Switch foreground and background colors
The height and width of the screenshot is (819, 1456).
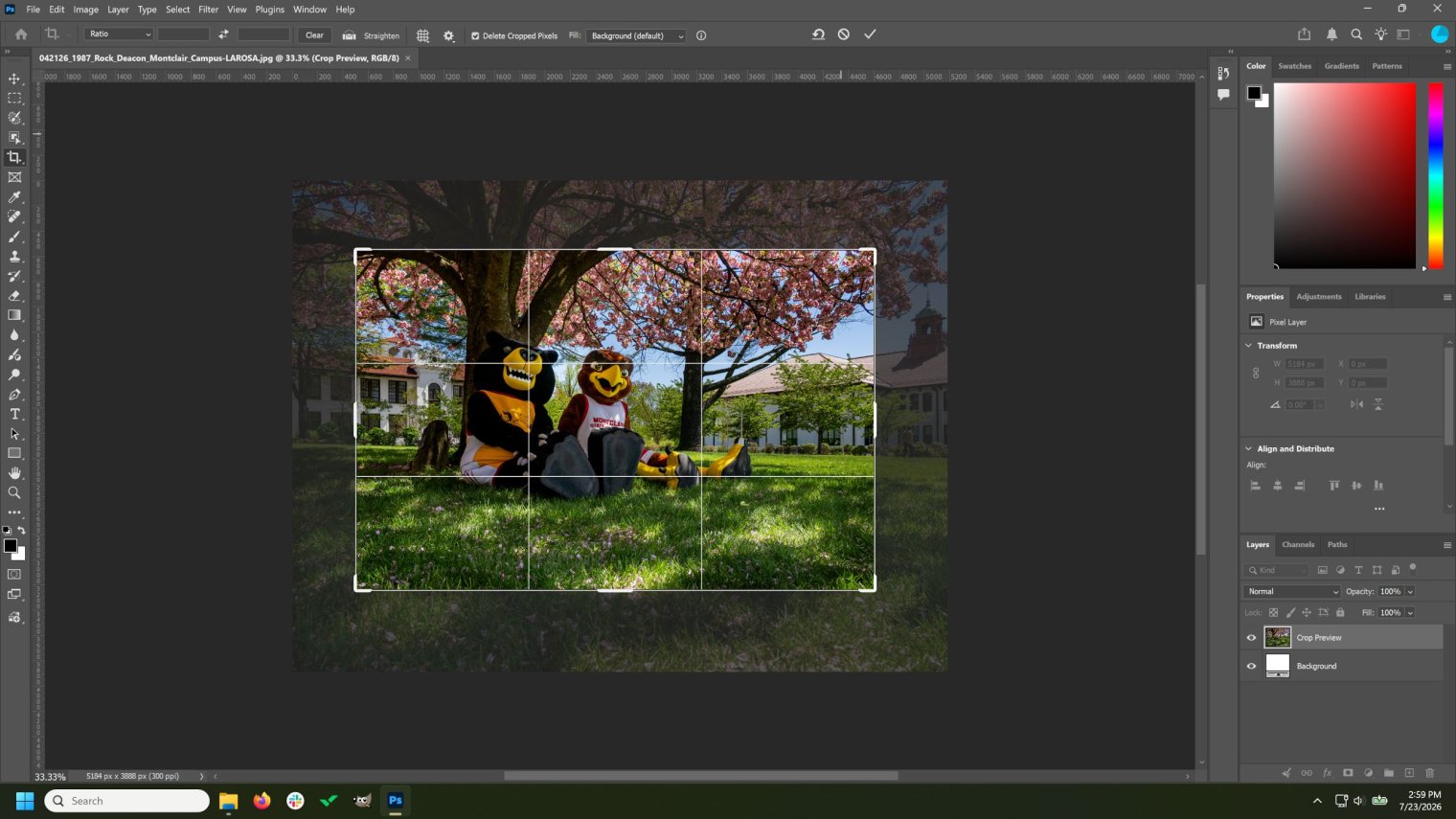[21, 530]
